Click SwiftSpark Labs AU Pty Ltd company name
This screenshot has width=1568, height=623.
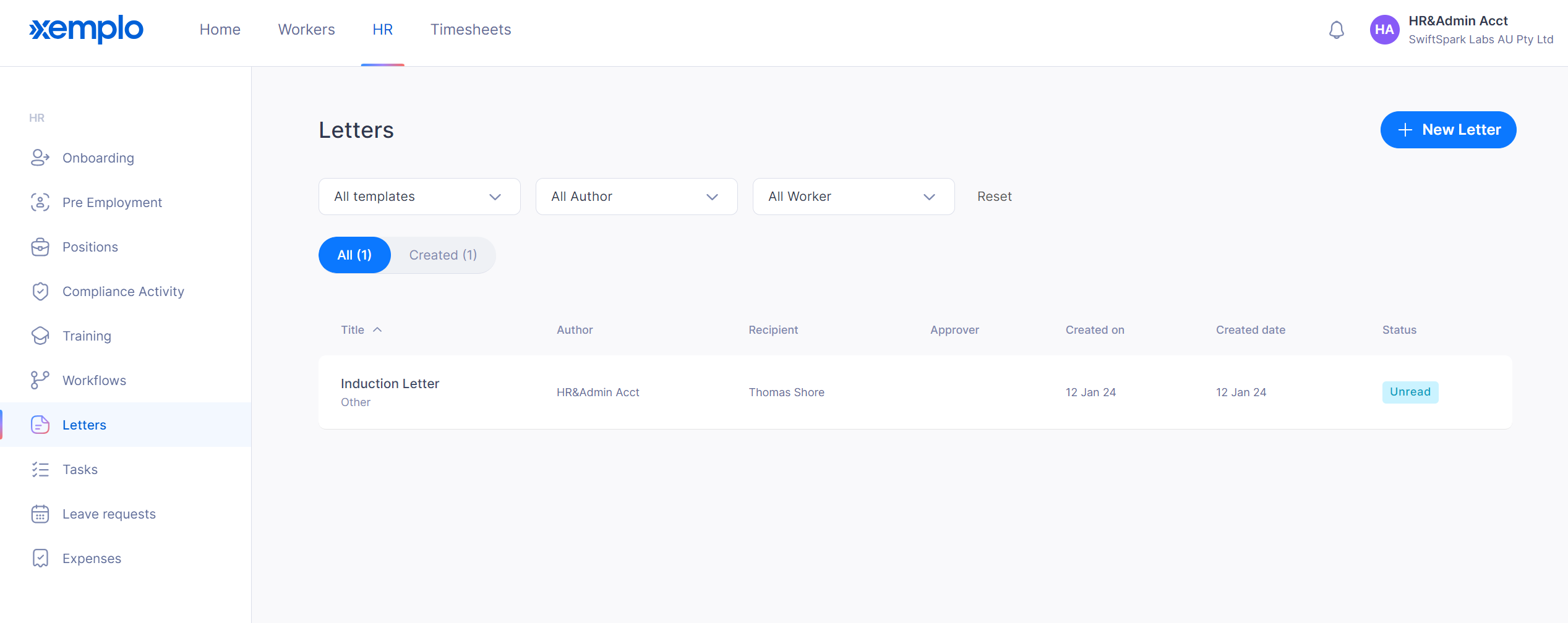click(1481, 40)
